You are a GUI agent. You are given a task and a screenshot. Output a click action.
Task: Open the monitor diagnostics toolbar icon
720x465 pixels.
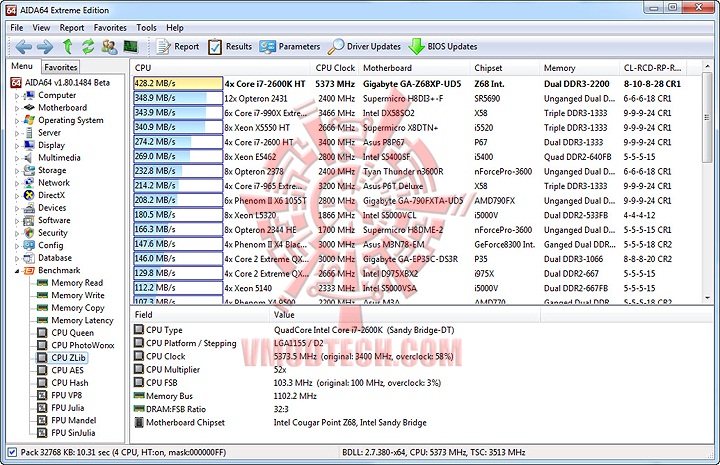[130, 46]
